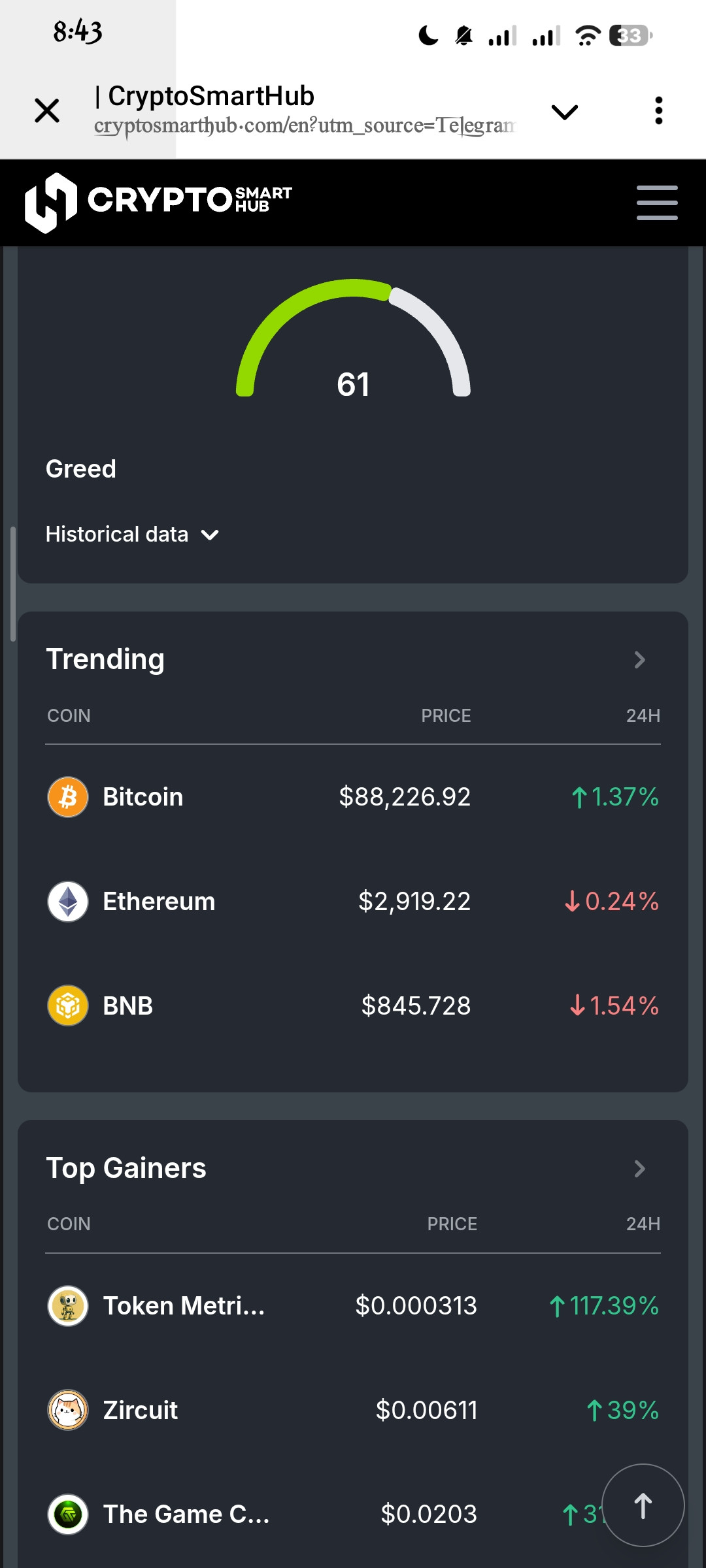706x1568 pixels.
Task: Tap the Ethereum coin icon
Action: tap(68, 902)
